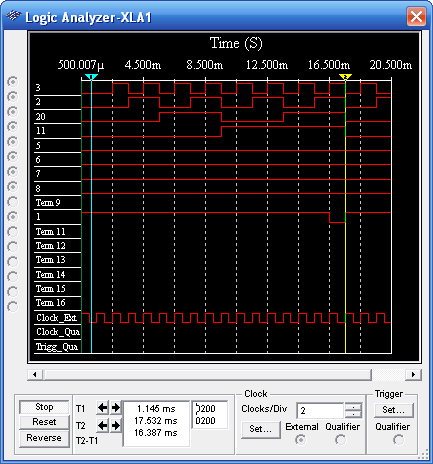433x464 pixels.
Task: Click the Reset button
Action: point(44,422)
